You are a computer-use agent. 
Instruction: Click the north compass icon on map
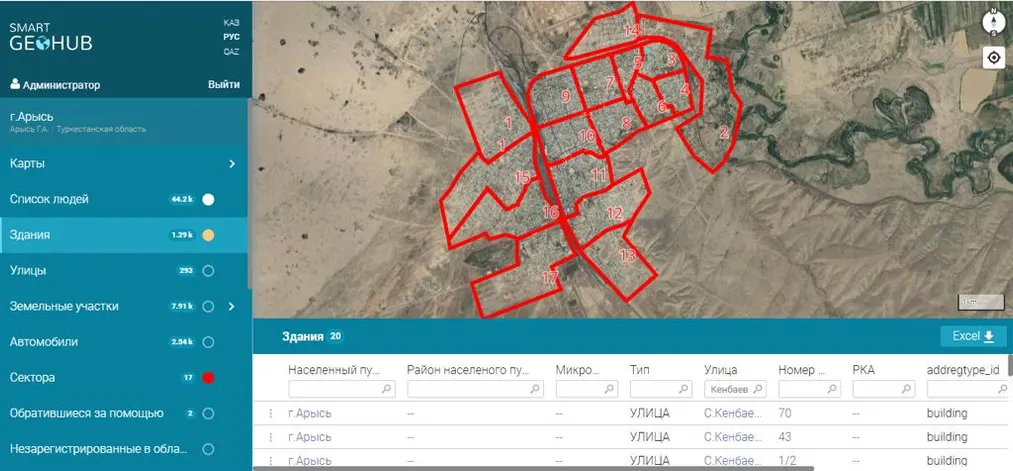[994, 21]
